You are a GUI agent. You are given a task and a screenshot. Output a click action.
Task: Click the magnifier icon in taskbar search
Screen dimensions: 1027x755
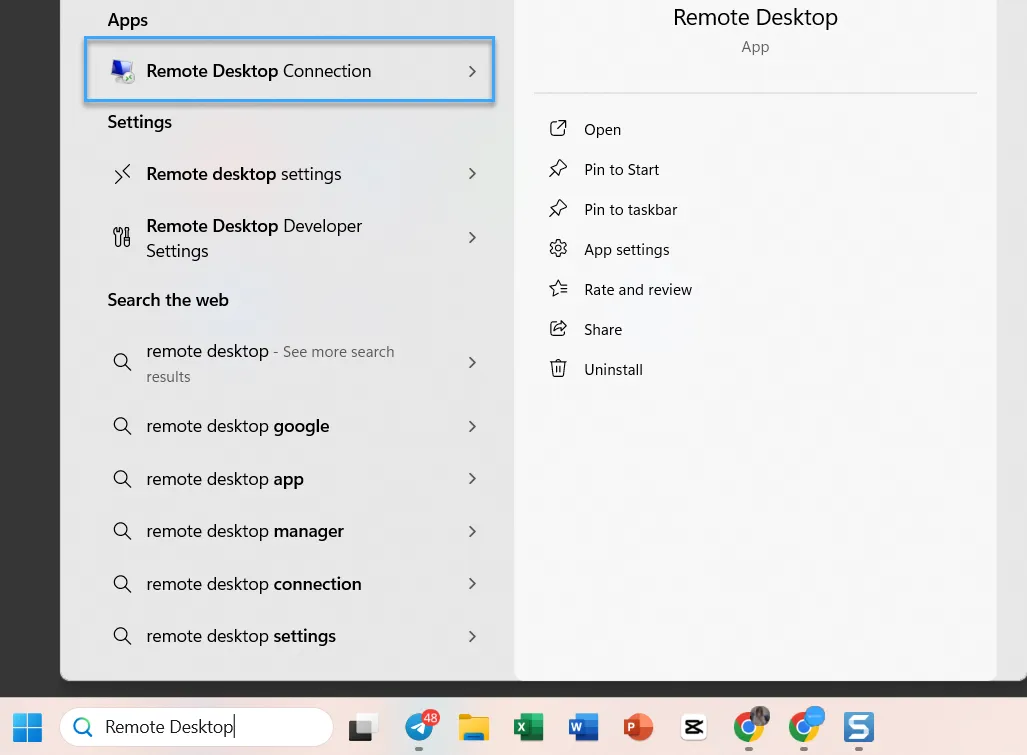[x=83, y=727]
